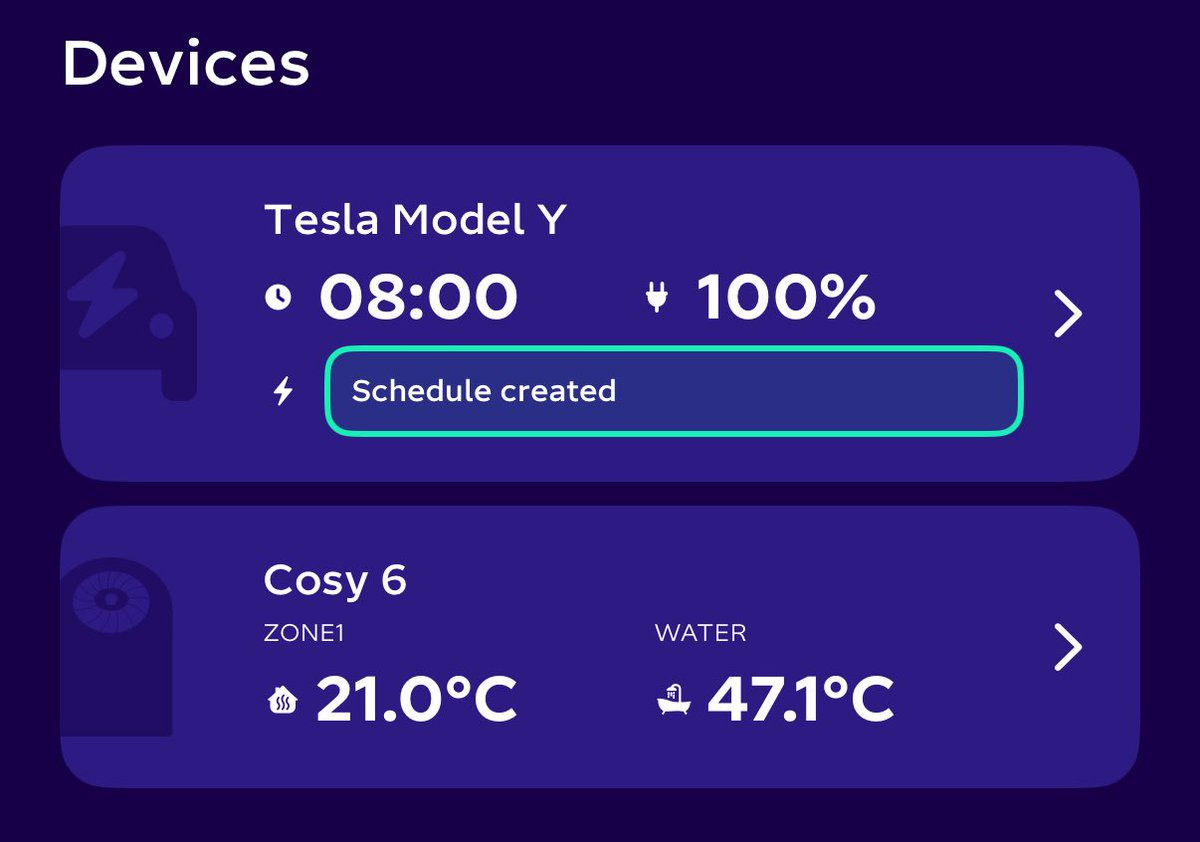
Task: Open Tesla Model Y details chevron
Action: coord(1068,314)
